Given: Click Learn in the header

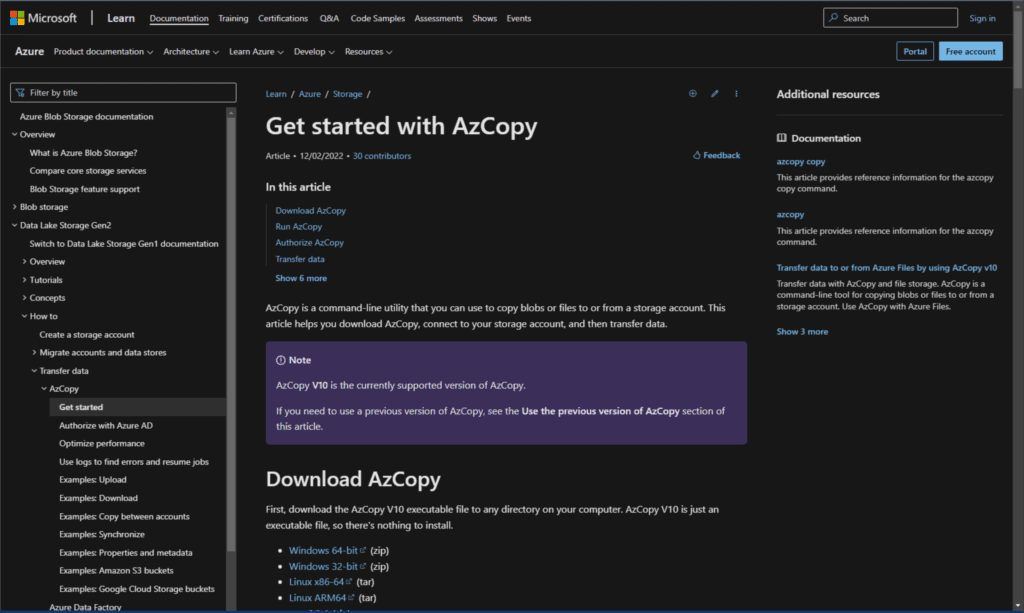Looking at the screenshot, I should tap(121, 18).
